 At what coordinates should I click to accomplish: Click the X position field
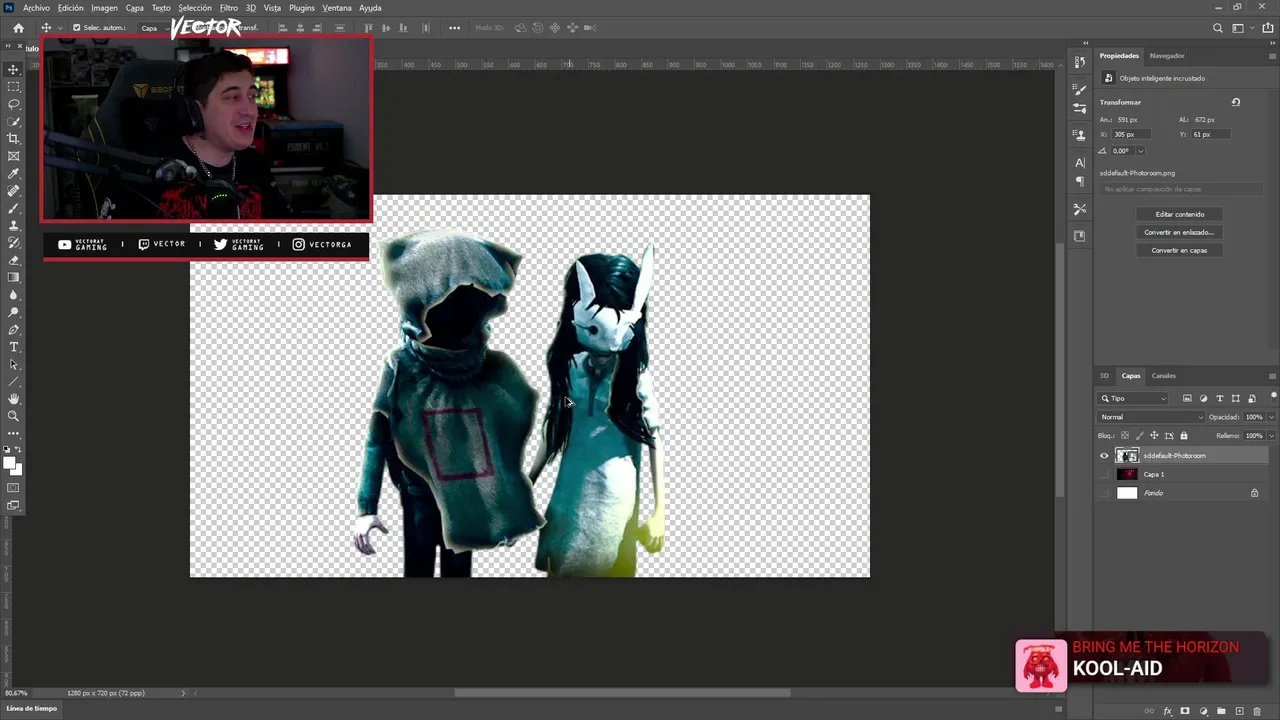(1131, 134)
